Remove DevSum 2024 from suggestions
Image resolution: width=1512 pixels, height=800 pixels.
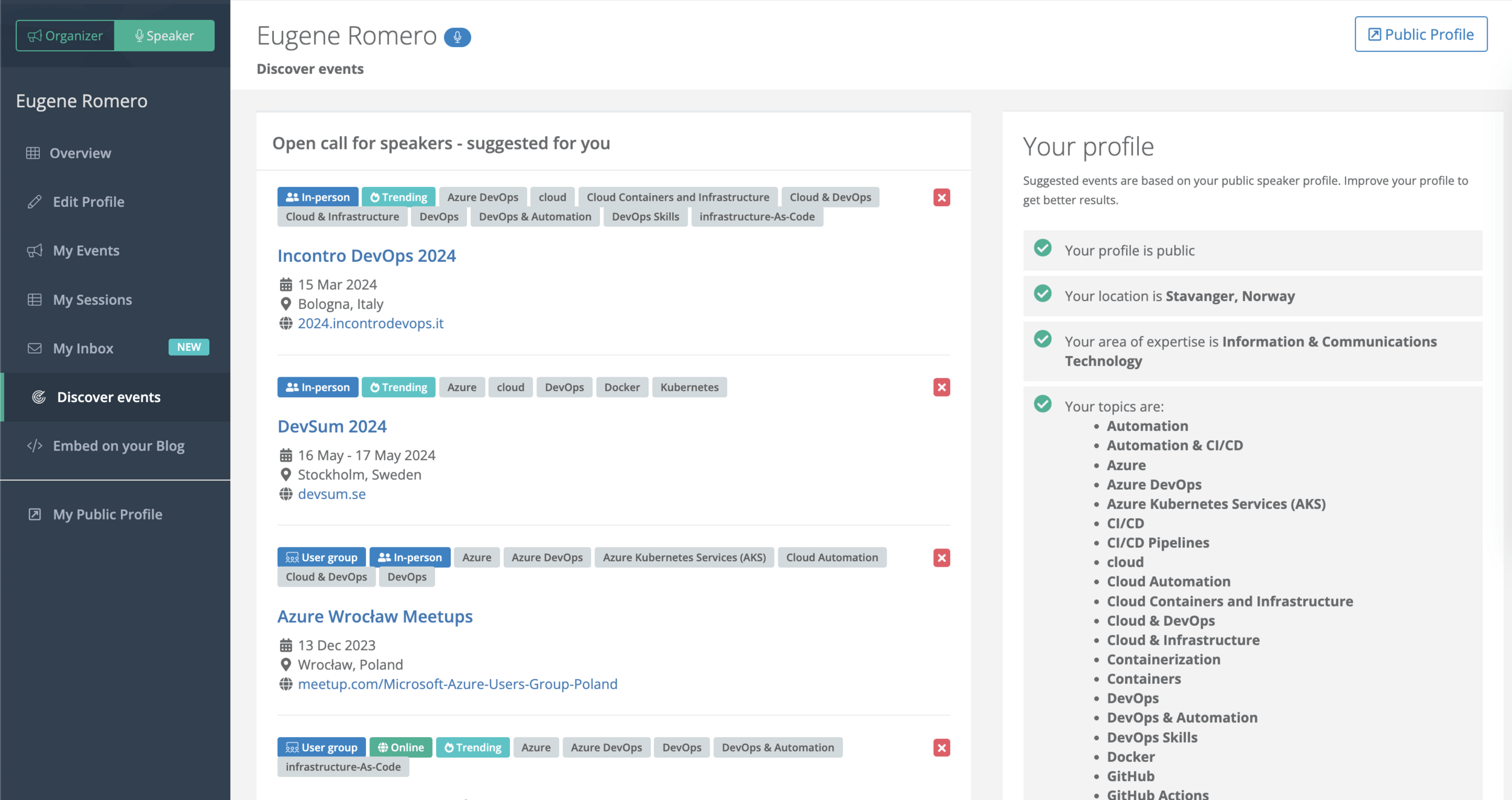pyautogui.click(x=941, y=388)
